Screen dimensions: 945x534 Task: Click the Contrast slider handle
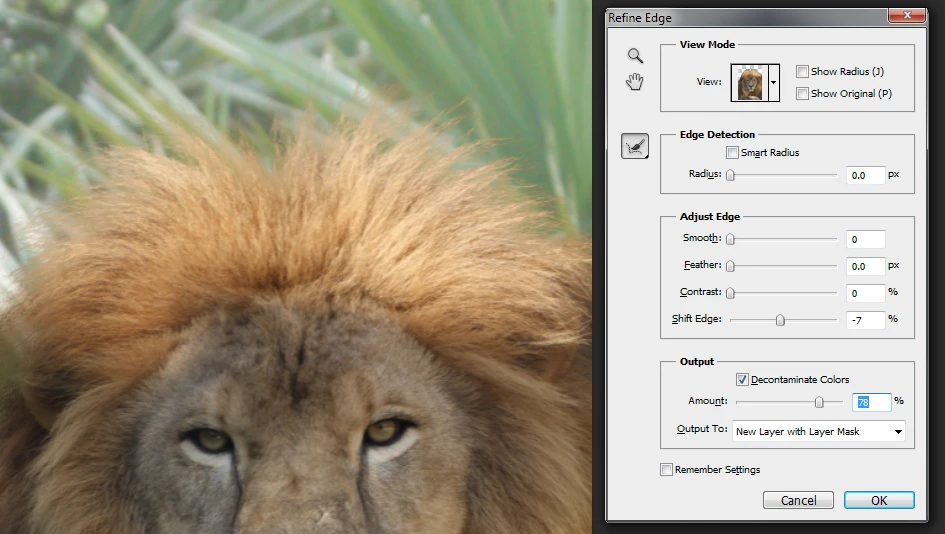(730, 293)
